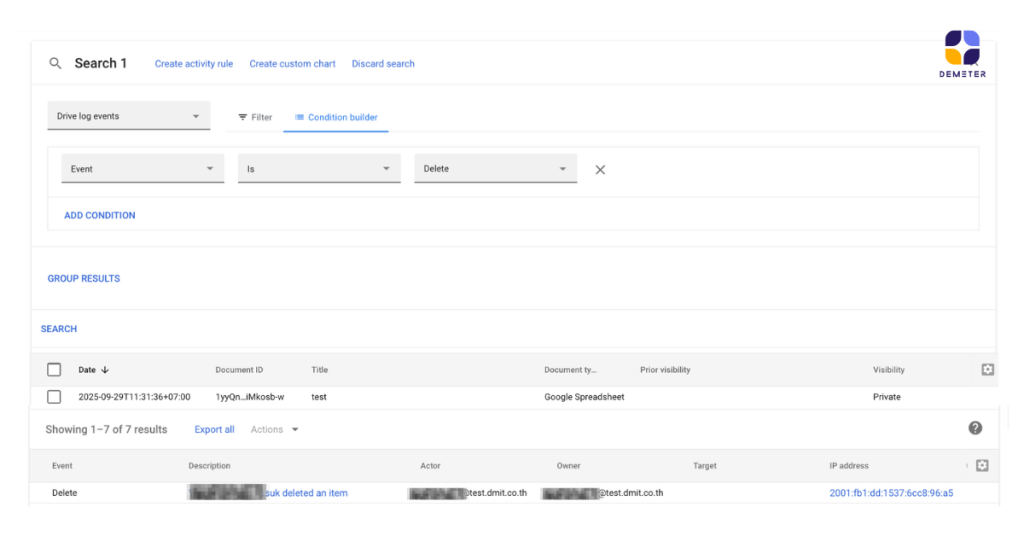
Task: Click the sort arrow next to Date
Action: click(x=105, y=370)
